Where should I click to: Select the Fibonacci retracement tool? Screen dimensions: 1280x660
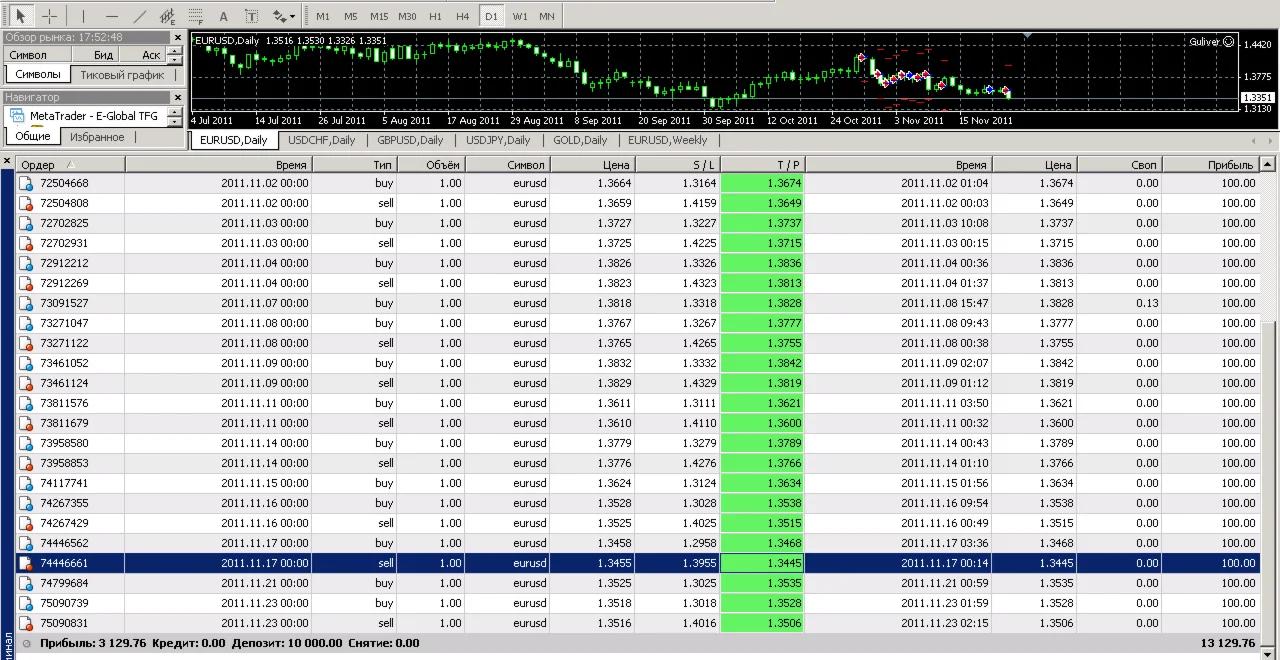(x=196, y=16)
